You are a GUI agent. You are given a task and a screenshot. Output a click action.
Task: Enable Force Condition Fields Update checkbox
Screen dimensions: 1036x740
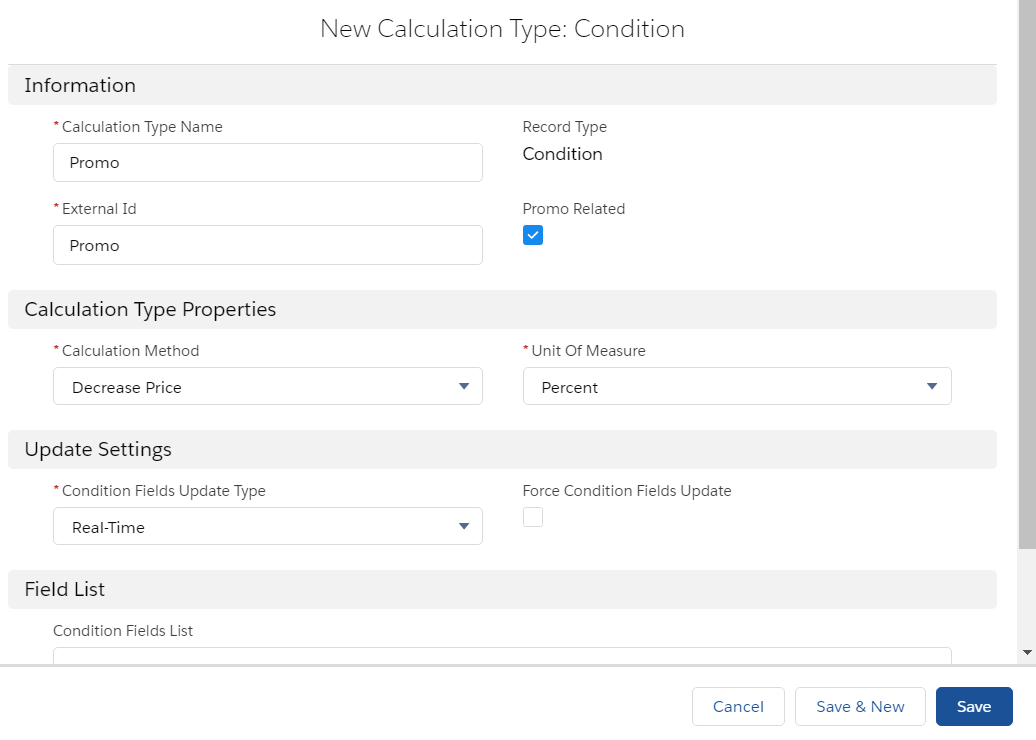pyautogui.click(x=533, y=517)
